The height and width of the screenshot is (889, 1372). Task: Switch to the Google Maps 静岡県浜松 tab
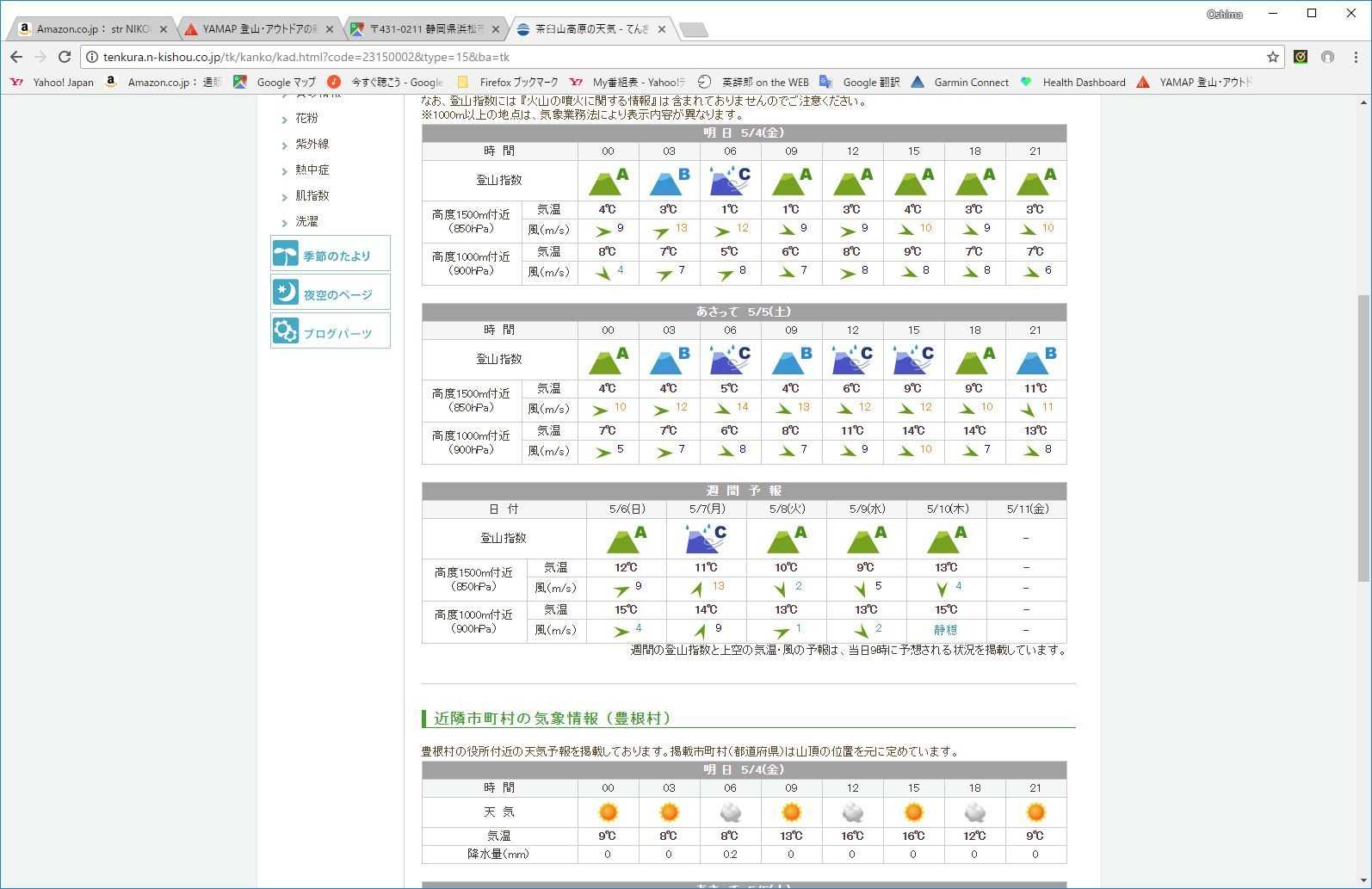coord(420,29)
